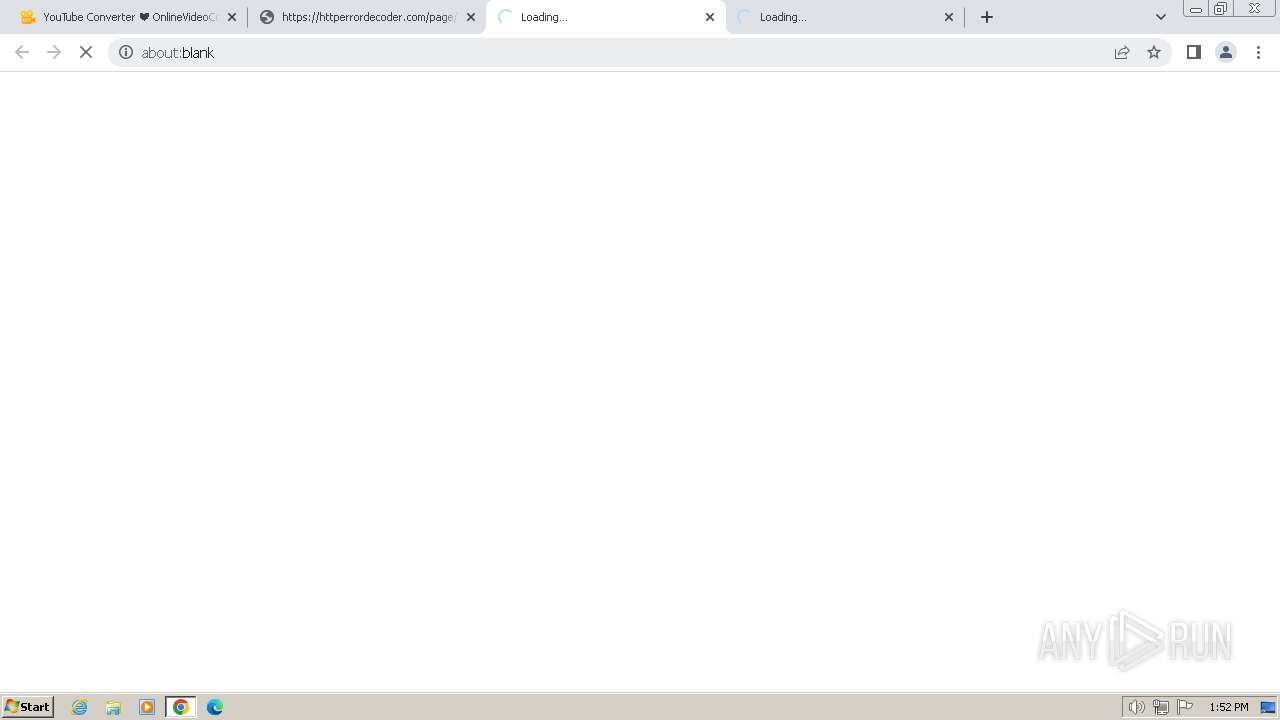
Task: Share this page icon
Action: pyautogui.click(x=1122, y=52)
